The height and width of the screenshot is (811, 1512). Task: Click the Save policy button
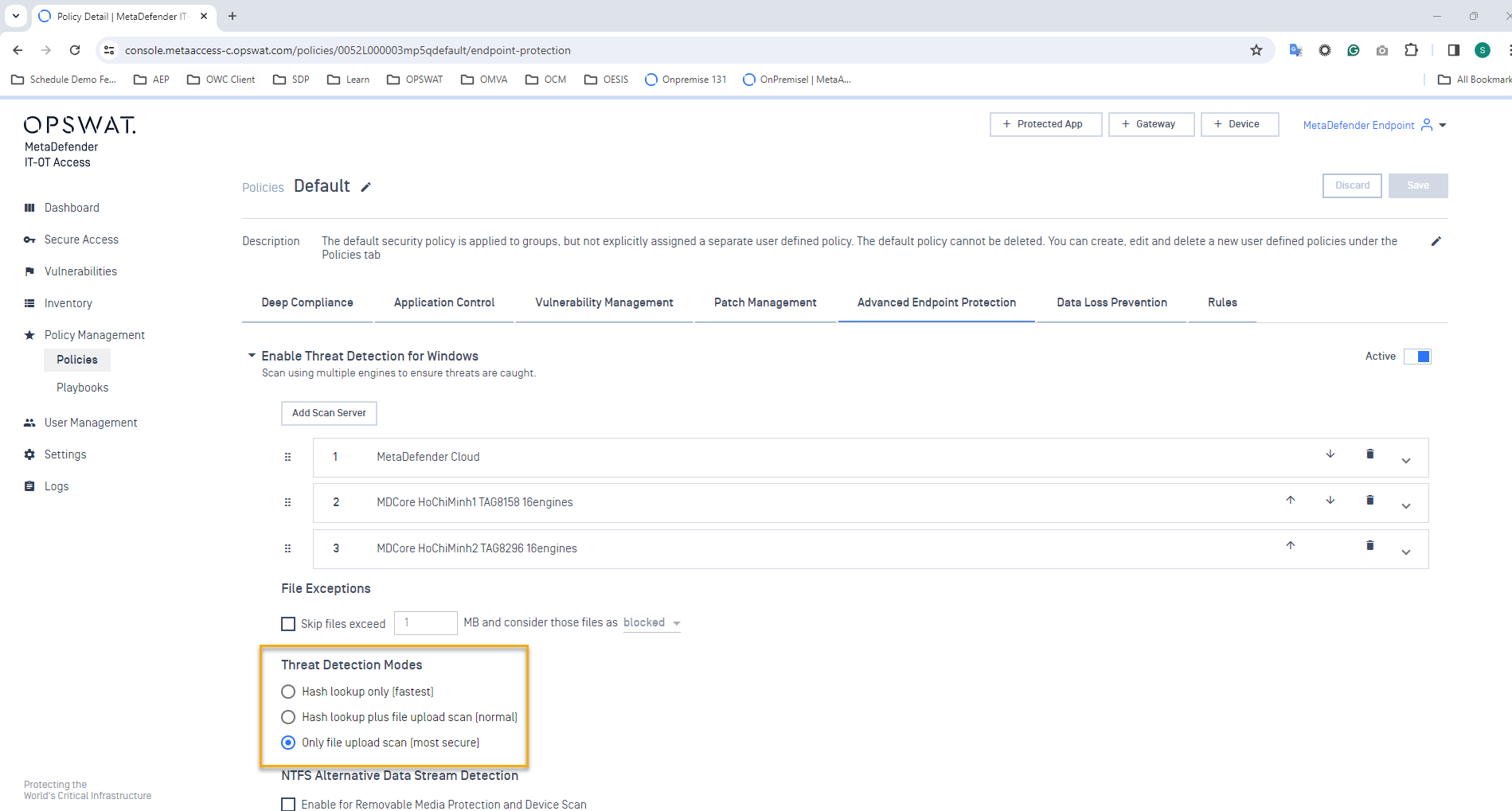coord(1418,185)
